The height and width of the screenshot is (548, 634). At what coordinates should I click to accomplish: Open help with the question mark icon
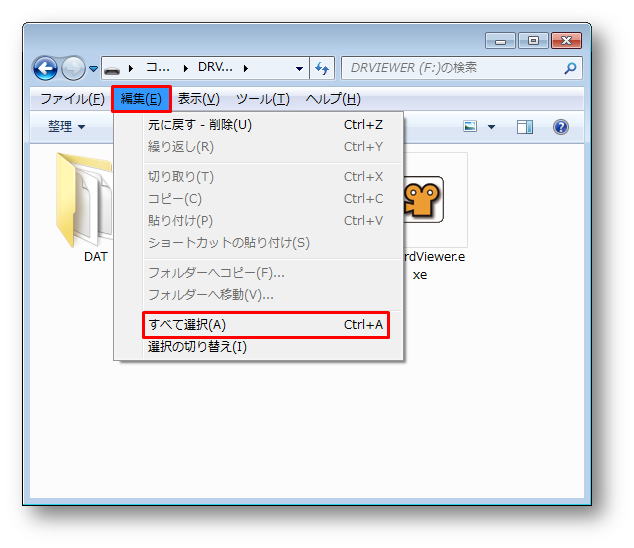click(560, 127)
